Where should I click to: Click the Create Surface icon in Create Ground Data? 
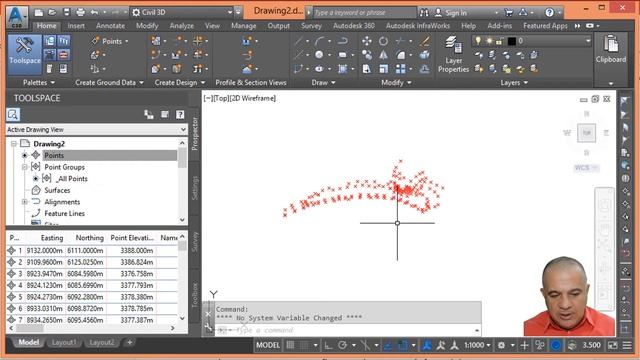[x=95, y=55]
